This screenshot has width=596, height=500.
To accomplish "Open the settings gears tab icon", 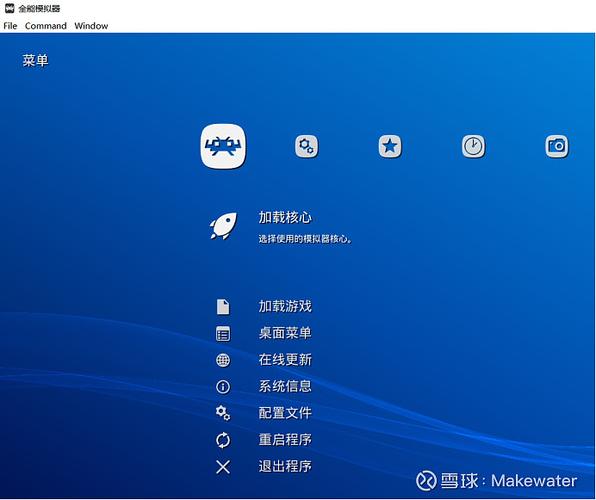I will coord(306,146).
